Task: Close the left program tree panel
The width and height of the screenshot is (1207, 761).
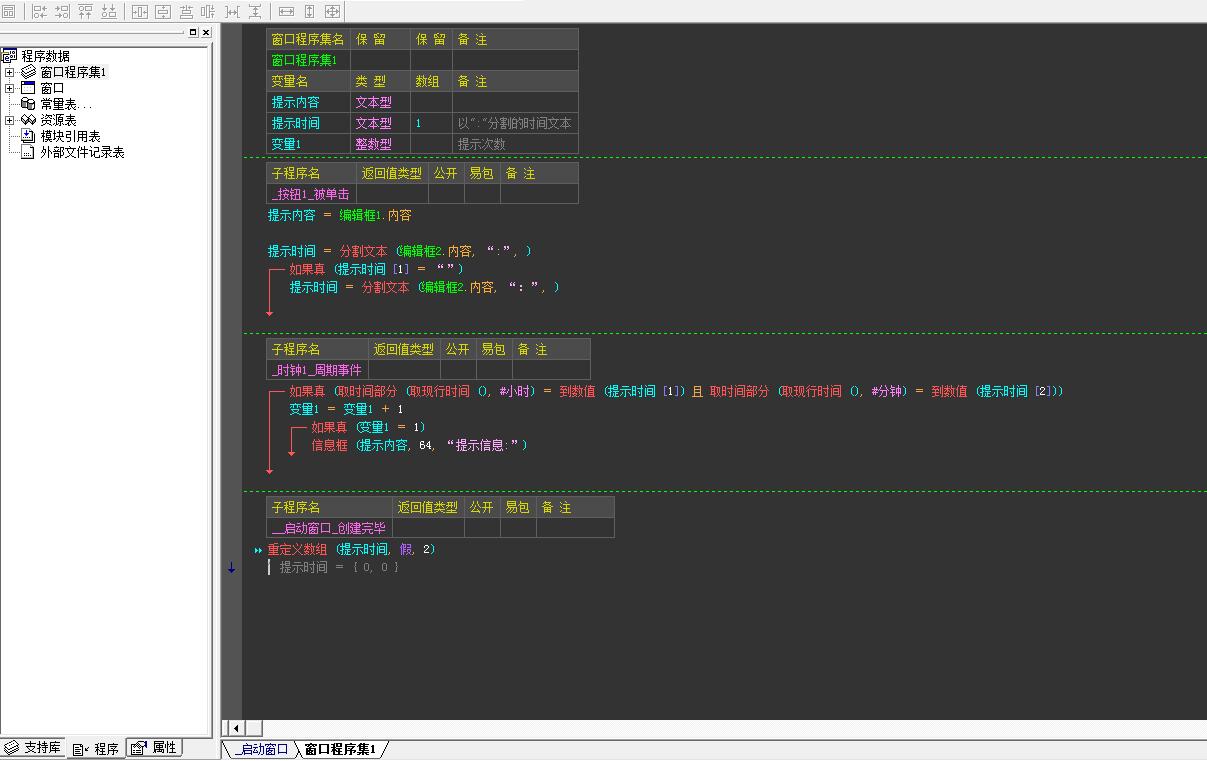Action: (x=206, y=32)
